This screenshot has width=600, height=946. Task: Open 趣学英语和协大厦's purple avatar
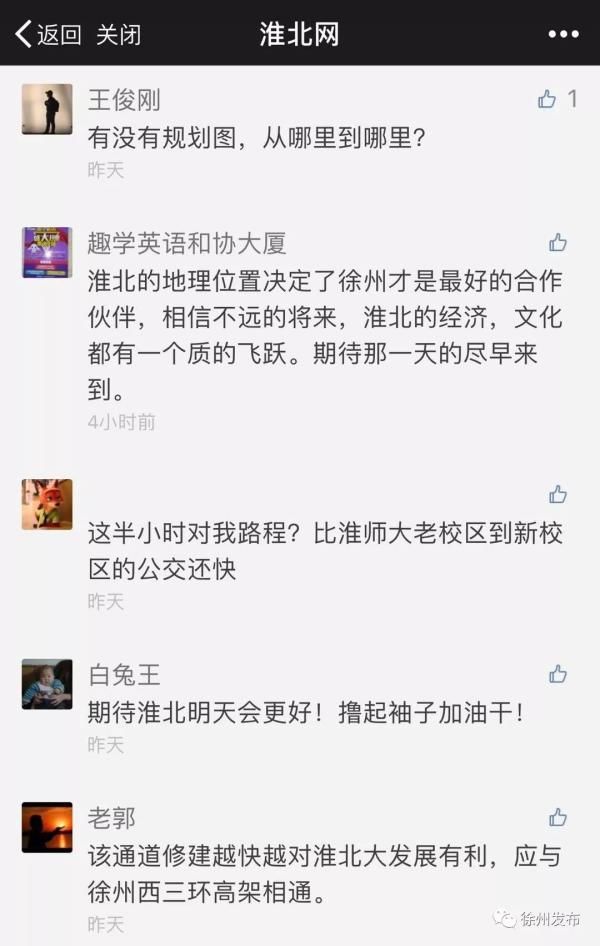pyautogui.click(x=47, y=252)
